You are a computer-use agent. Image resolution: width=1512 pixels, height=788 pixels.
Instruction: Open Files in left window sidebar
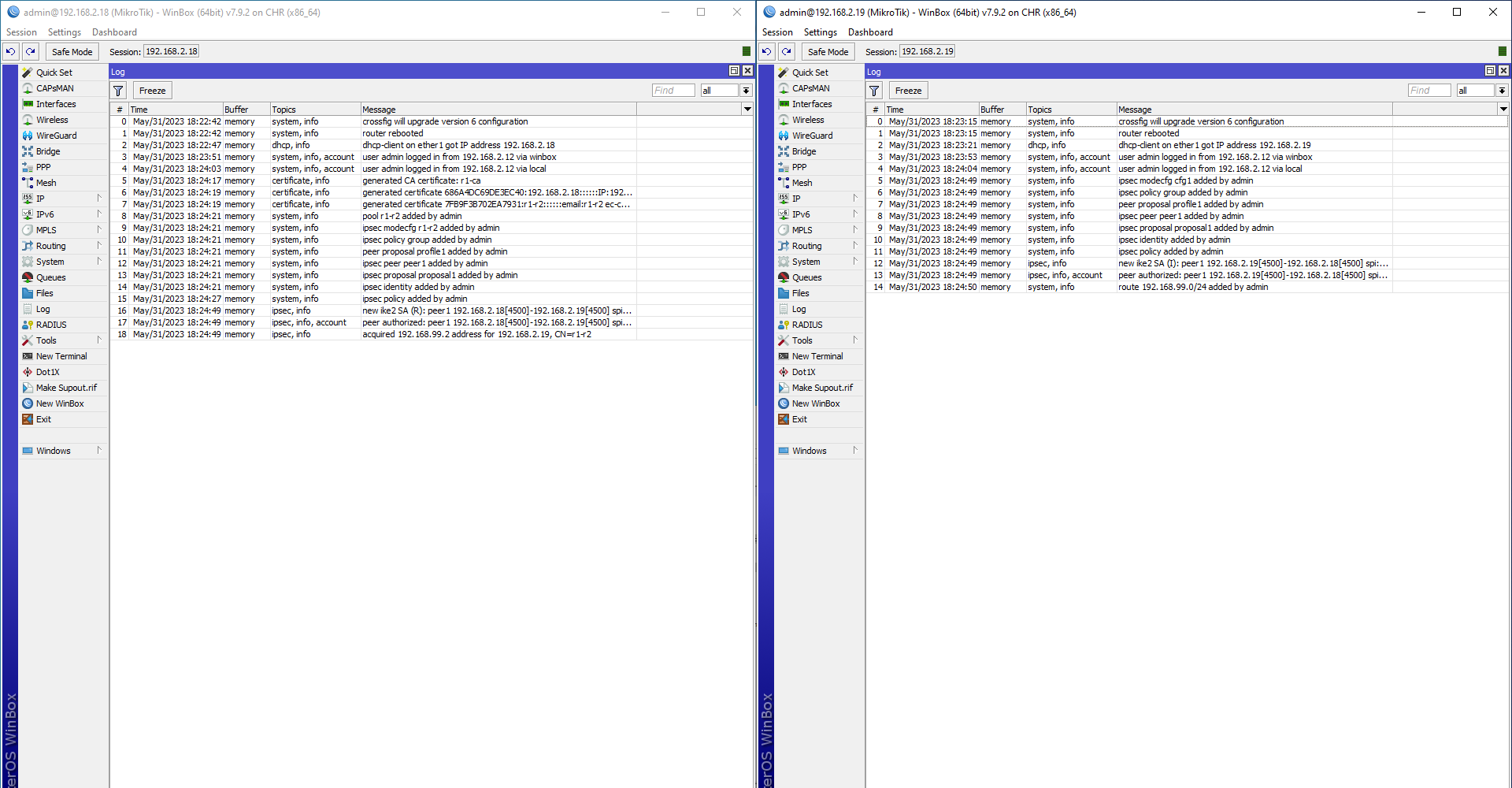point(44,293)
